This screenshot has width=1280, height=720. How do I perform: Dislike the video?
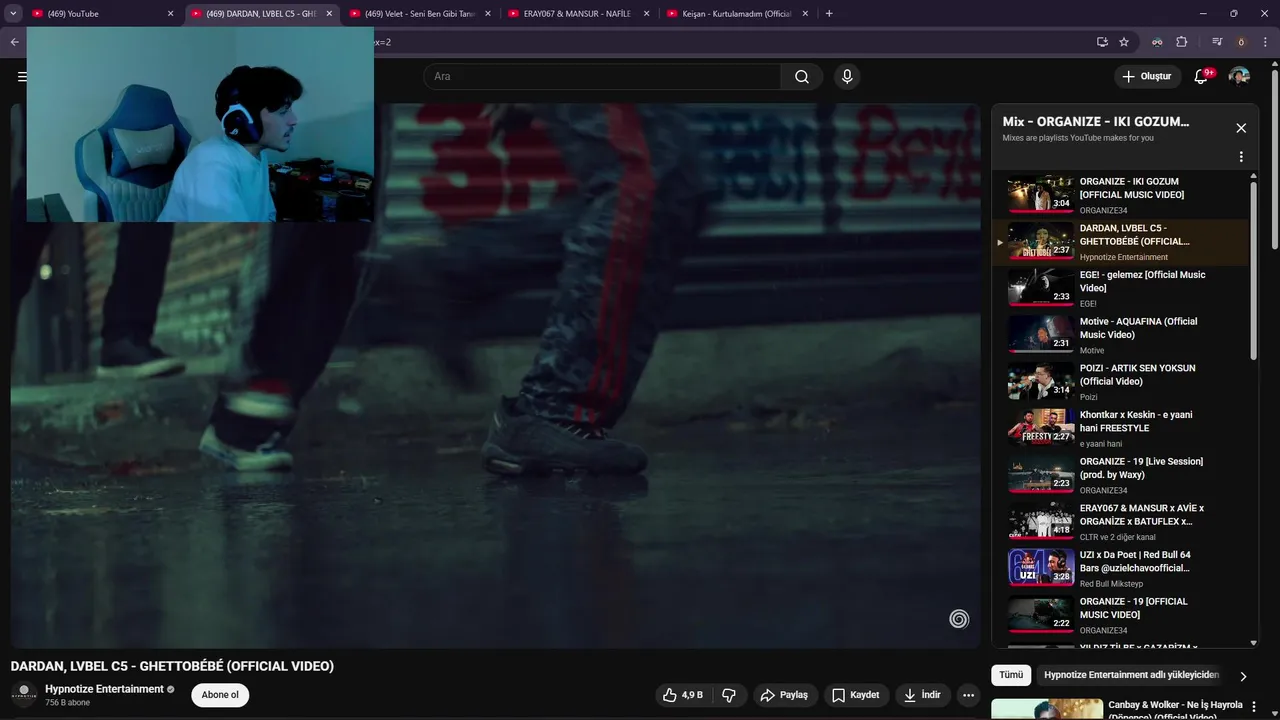pos(729,695)
